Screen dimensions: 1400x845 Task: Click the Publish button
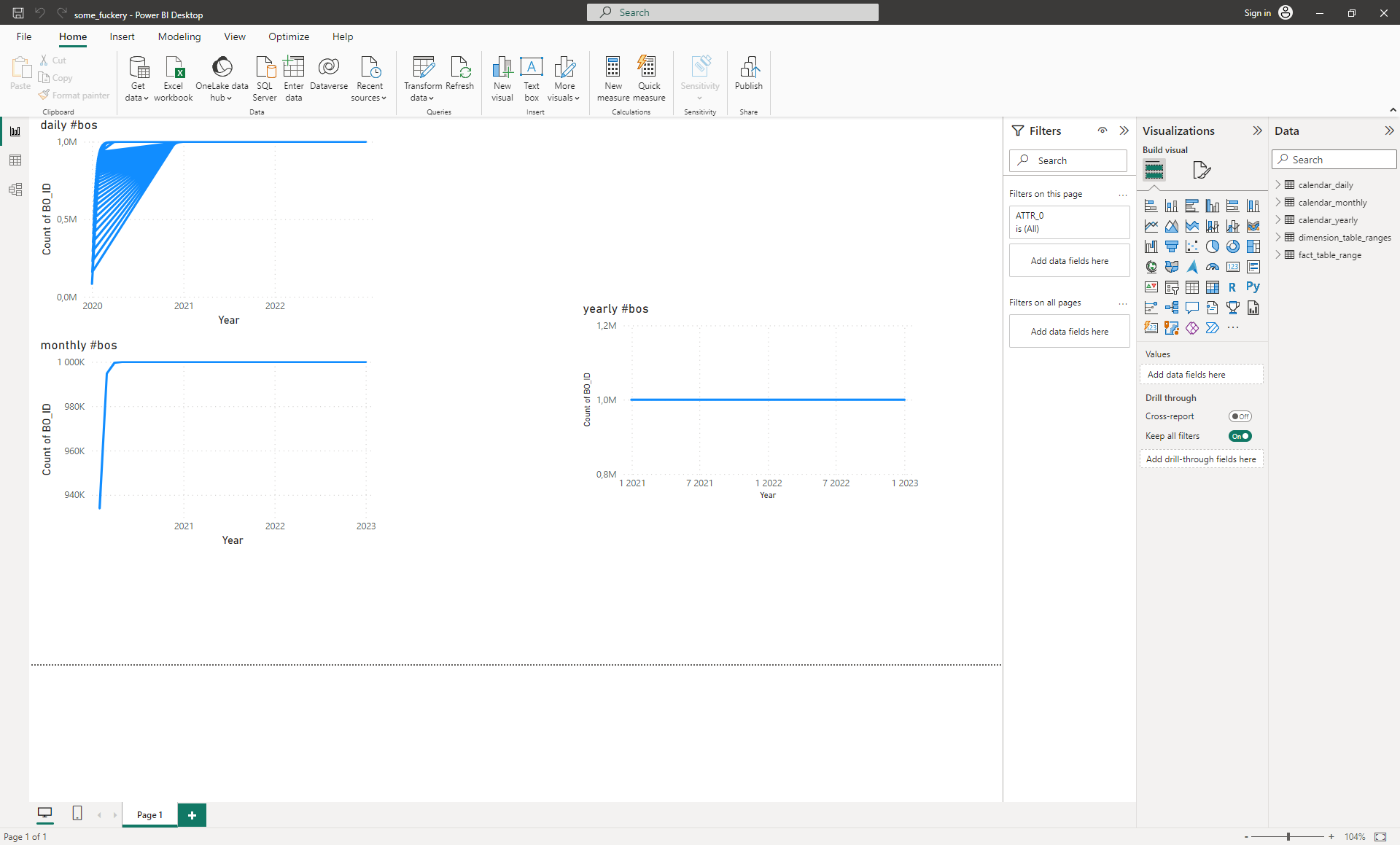pos(749,74)
